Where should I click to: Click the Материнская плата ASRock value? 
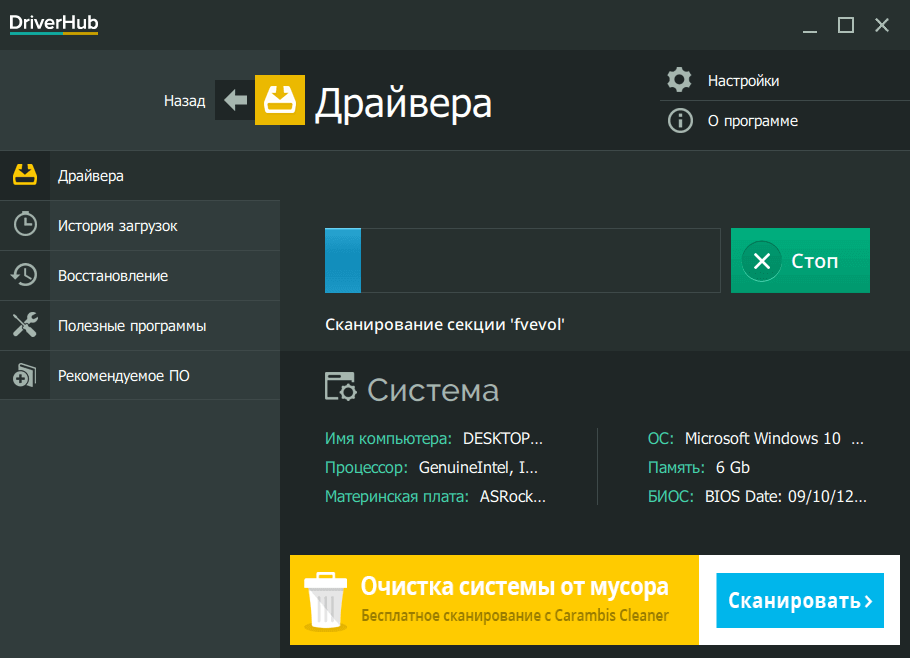[x=512, y=497]
